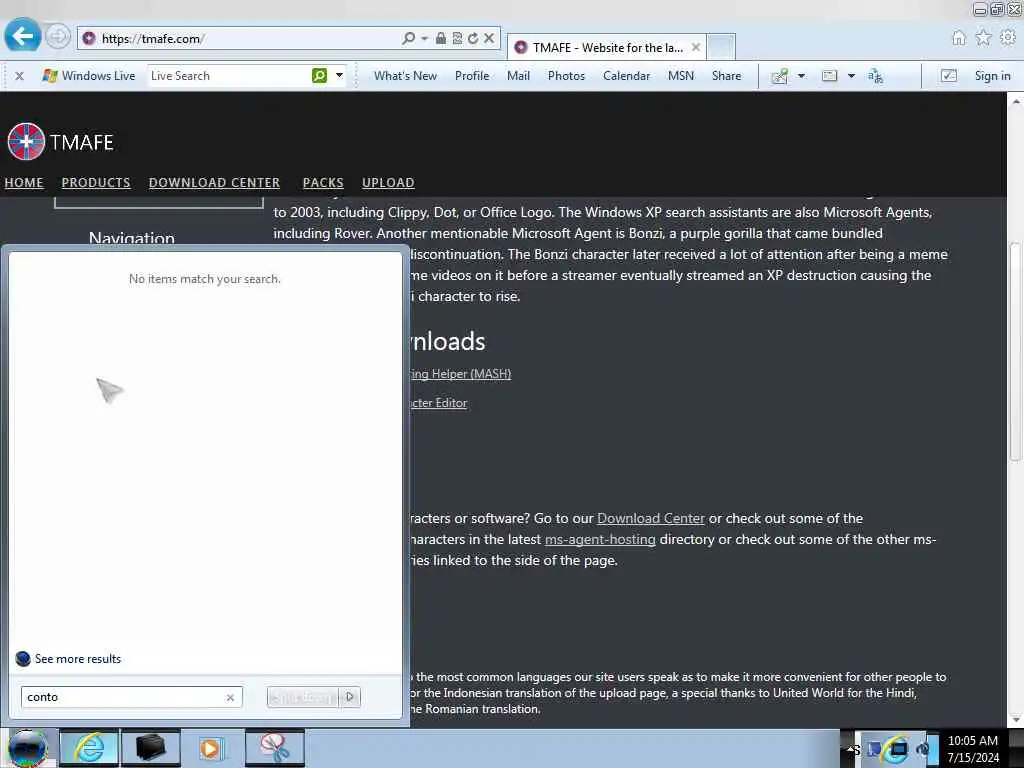Open Windows Media Player from taskbar
The image size is (1024, 768).
click(211, 748)
